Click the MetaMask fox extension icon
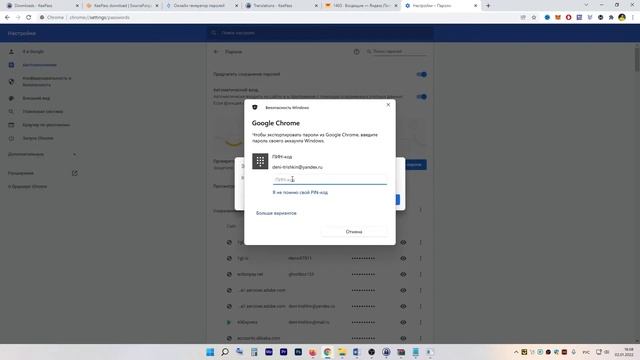The width and height of the screenshot is (640, 360). pyautogui.click(x=558, y=18)
